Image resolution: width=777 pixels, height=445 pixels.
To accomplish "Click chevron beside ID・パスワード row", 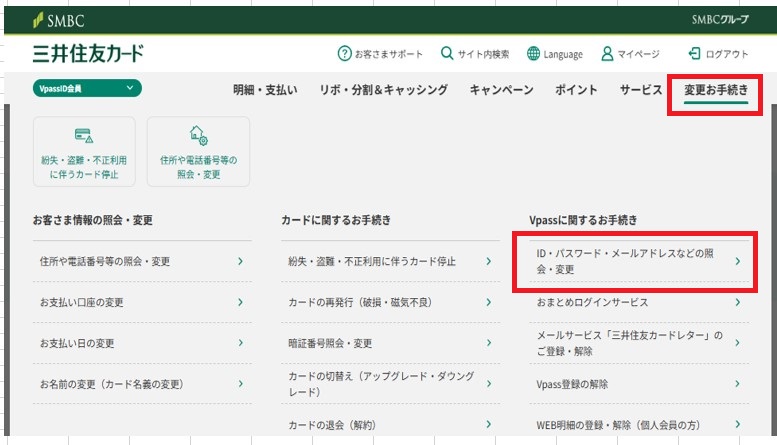I will (x=738, y=261).
